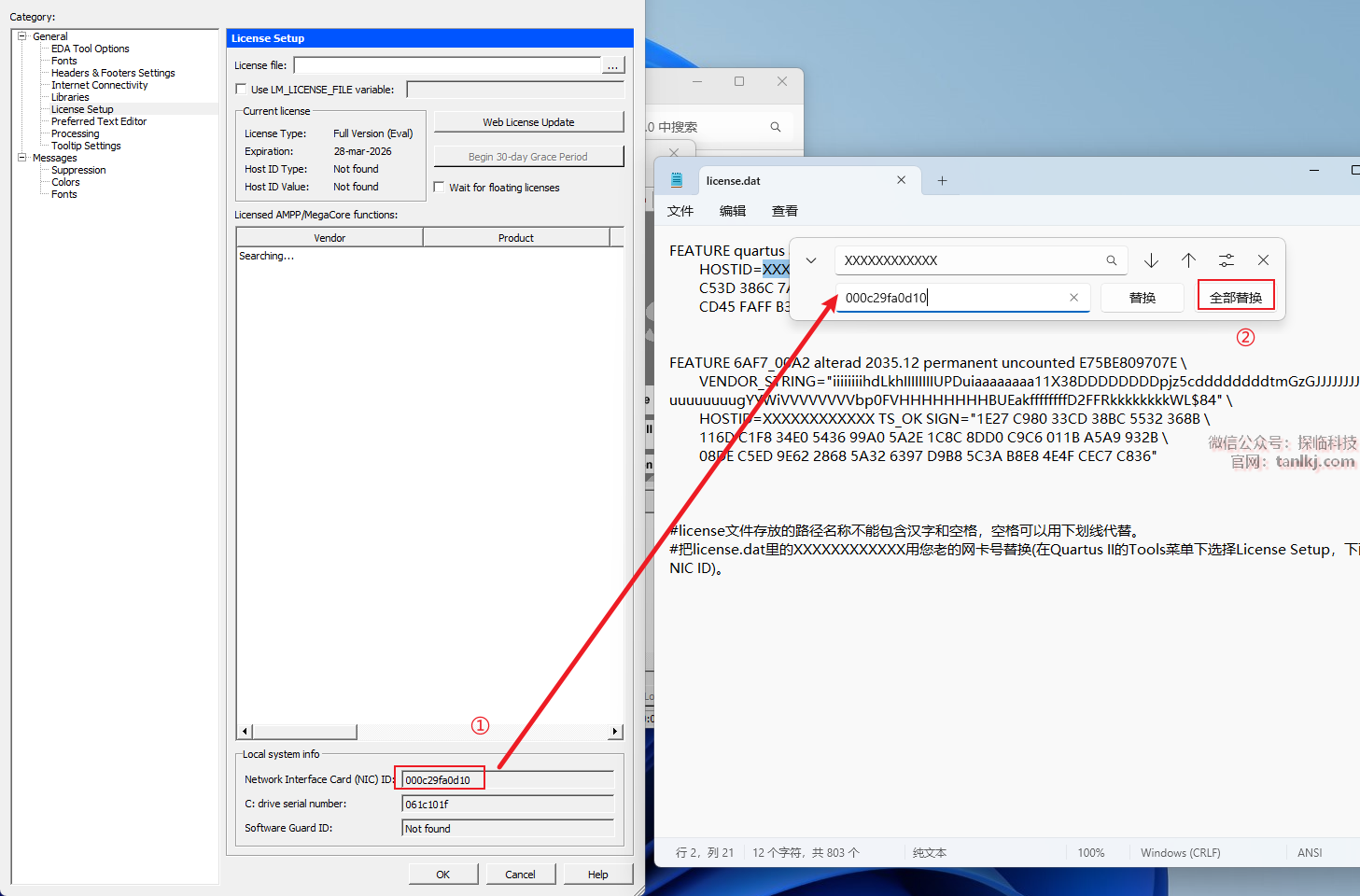The width and height of the screenshot is (1360, 896).
Task: Collapse the Messages category tree node
Action: [21, 158]
